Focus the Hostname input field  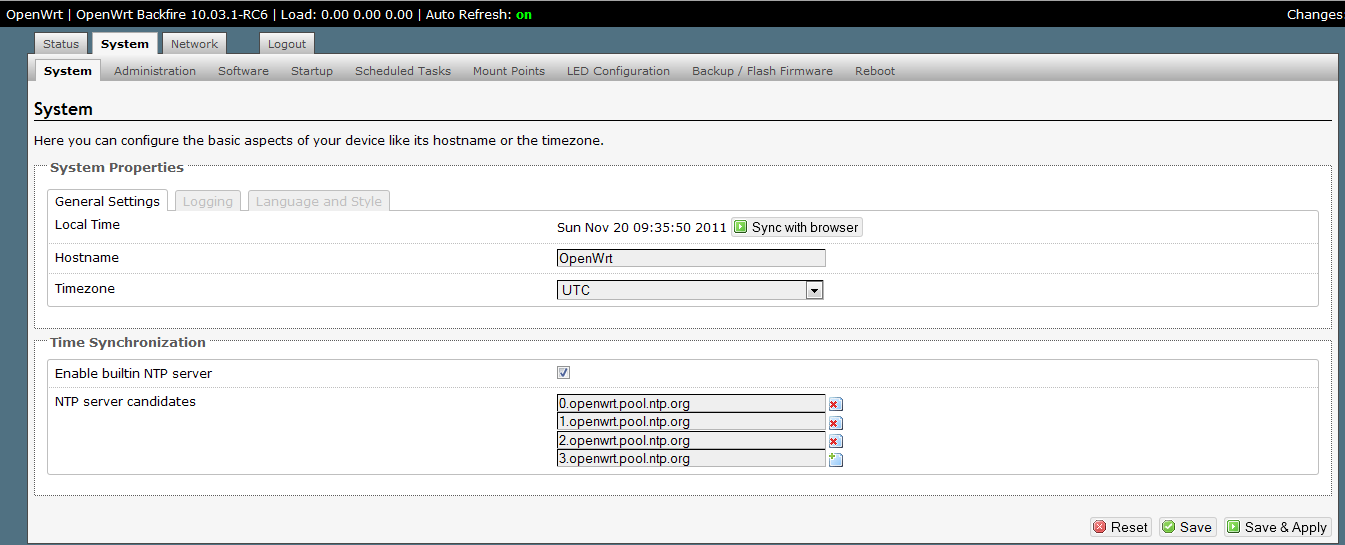pyautogui.click(x=691, y=258)
